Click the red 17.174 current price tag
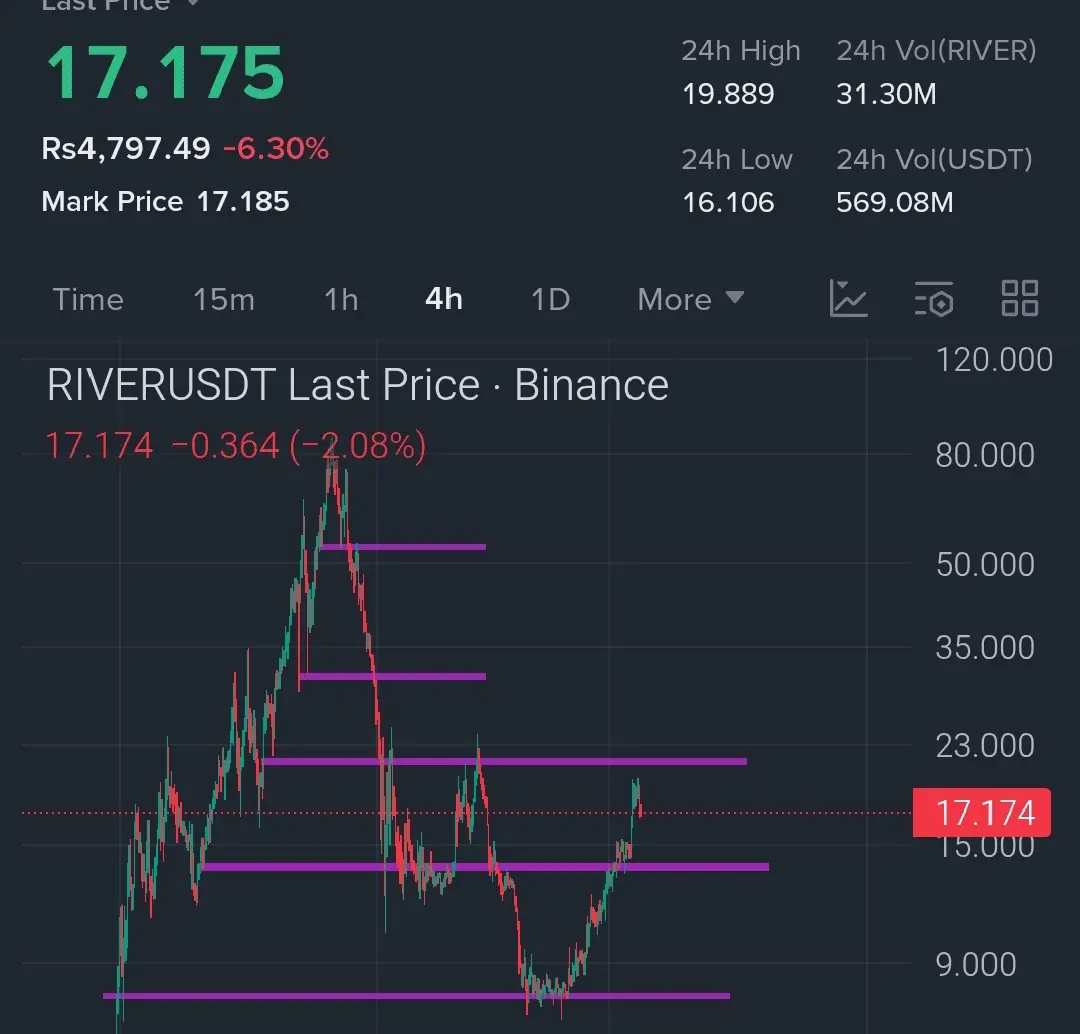The image size is (1080, 1034). pyautogui.click(x=982, y=813)
